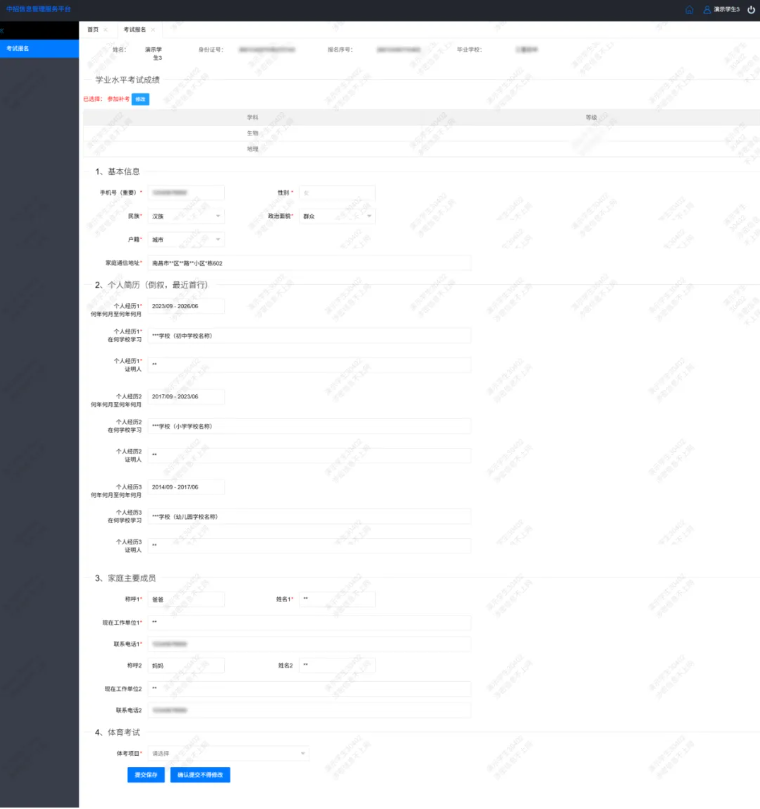The width and height of the screenshot is (760, 809).
Task: Open the 体考项目 selection dropdown
Action: [x=229, y=753]
